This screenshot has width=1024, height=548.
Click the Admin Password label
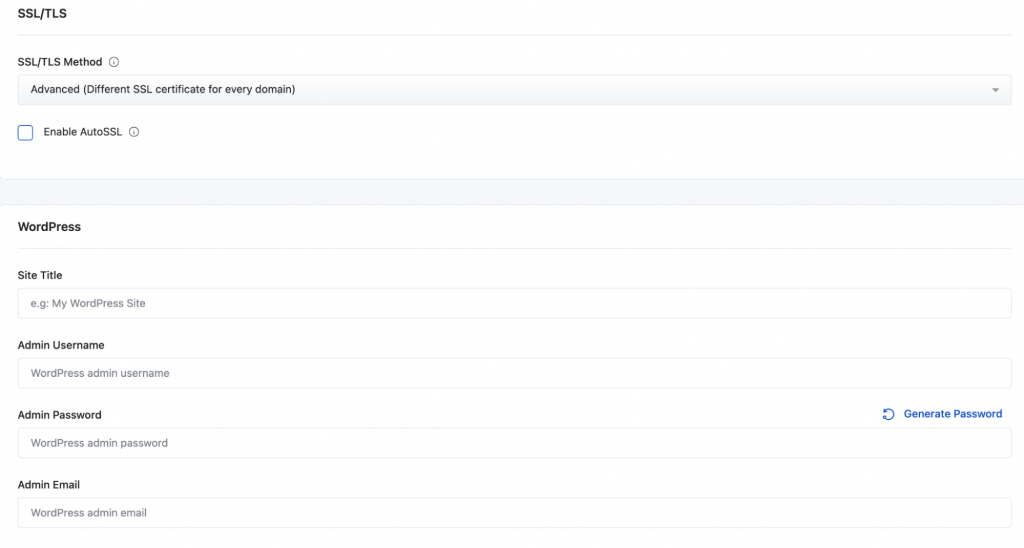[x=59, y=415]
